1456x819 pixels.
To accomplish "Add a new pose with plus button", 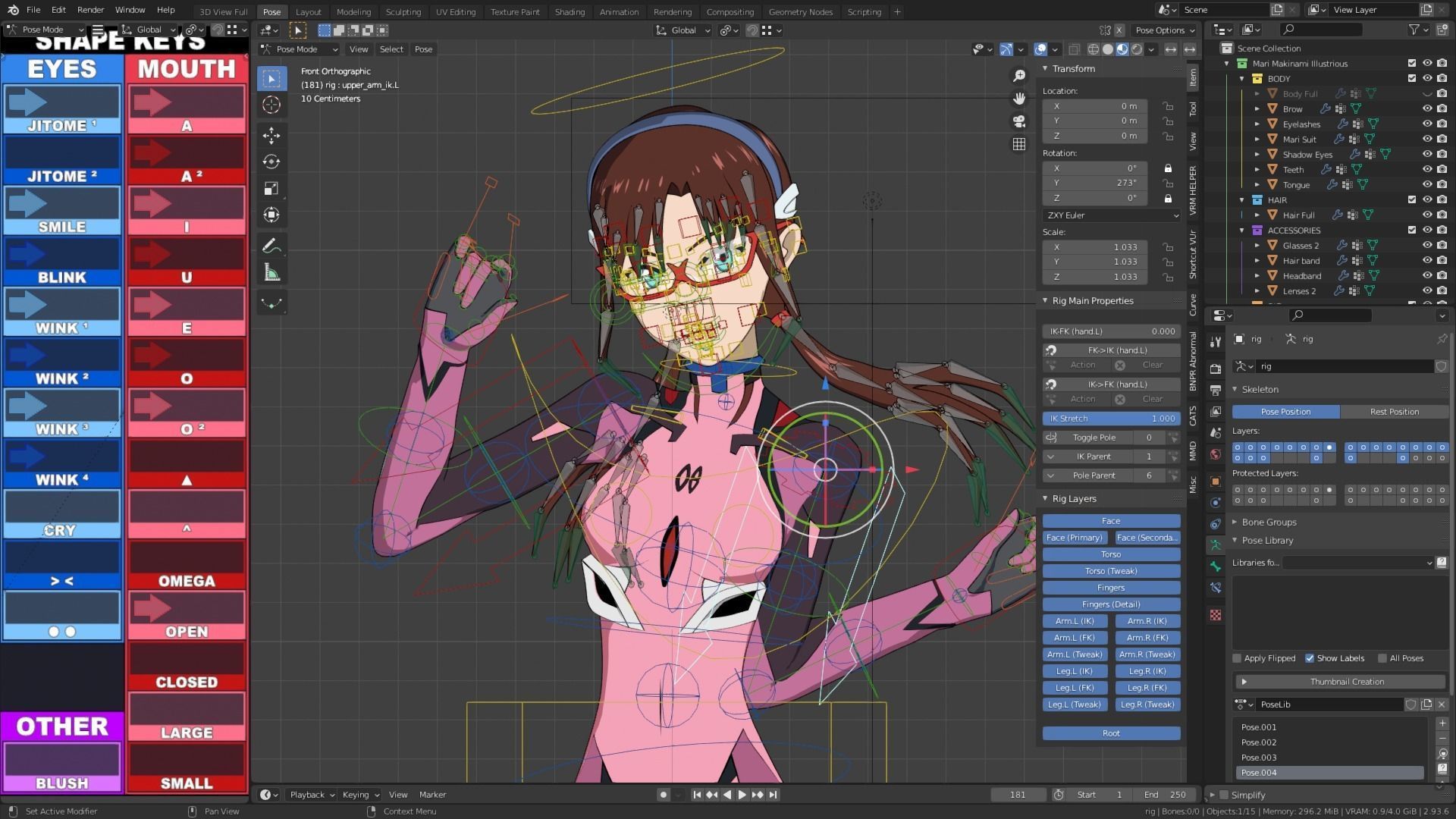I will click(1442, 724).
